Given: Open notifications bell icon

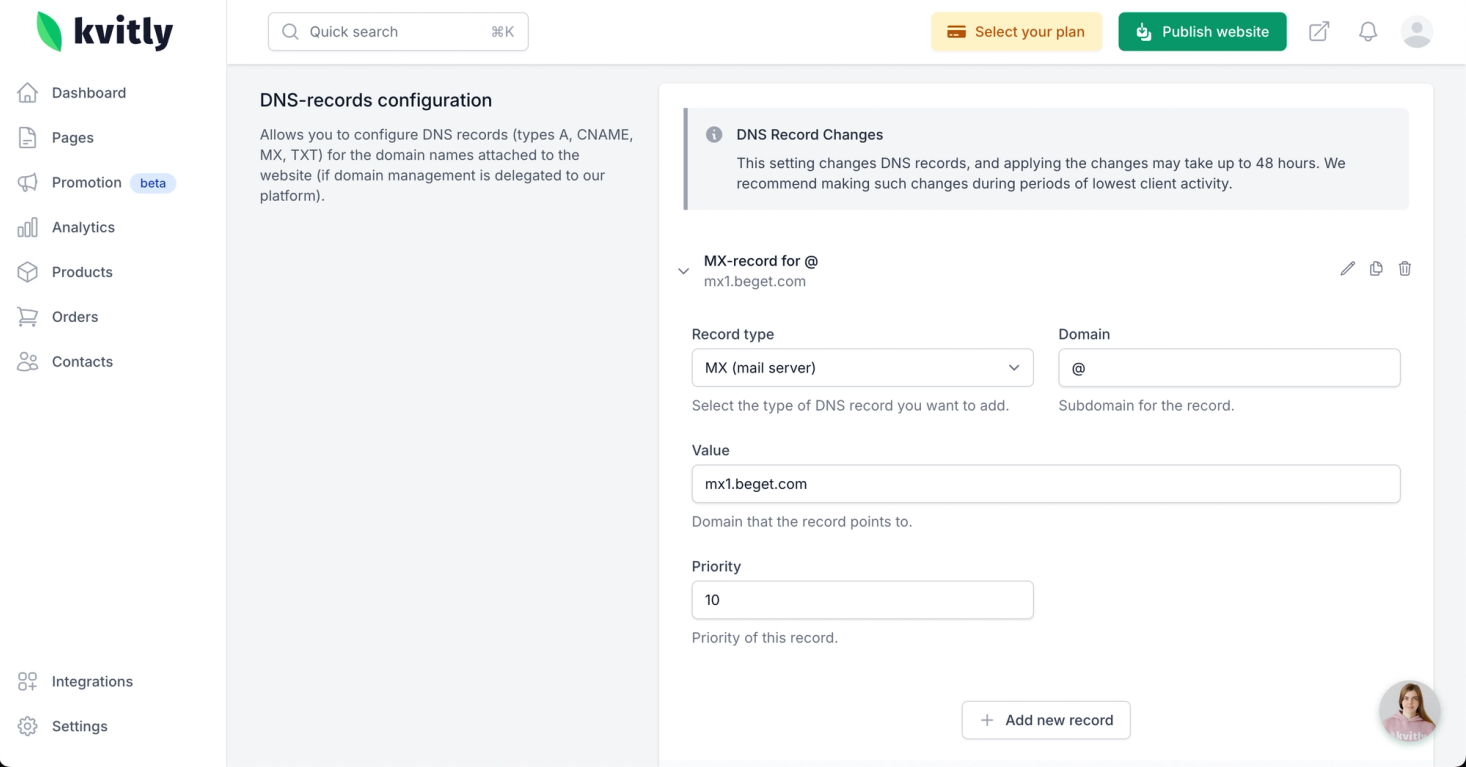Looking at the screenshot, I should tap(1368, 32).
